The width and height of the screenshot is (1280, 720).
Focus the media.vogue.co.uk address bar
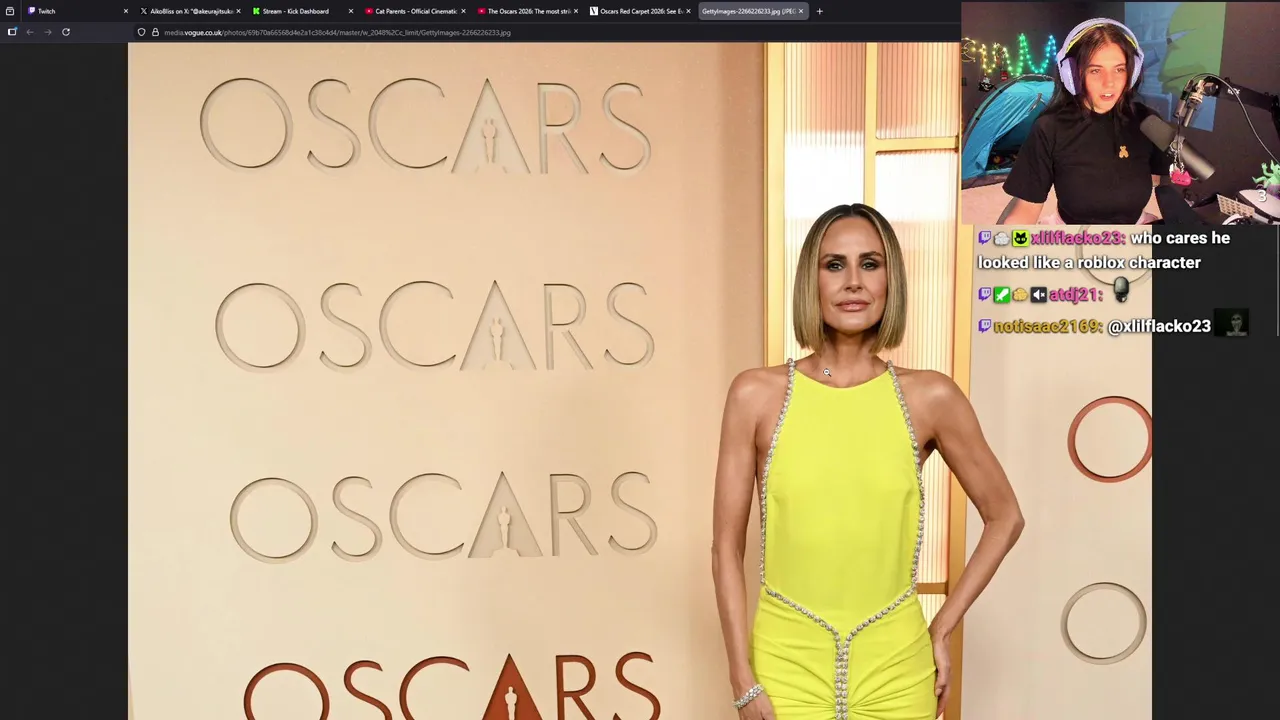coord(545,32)
